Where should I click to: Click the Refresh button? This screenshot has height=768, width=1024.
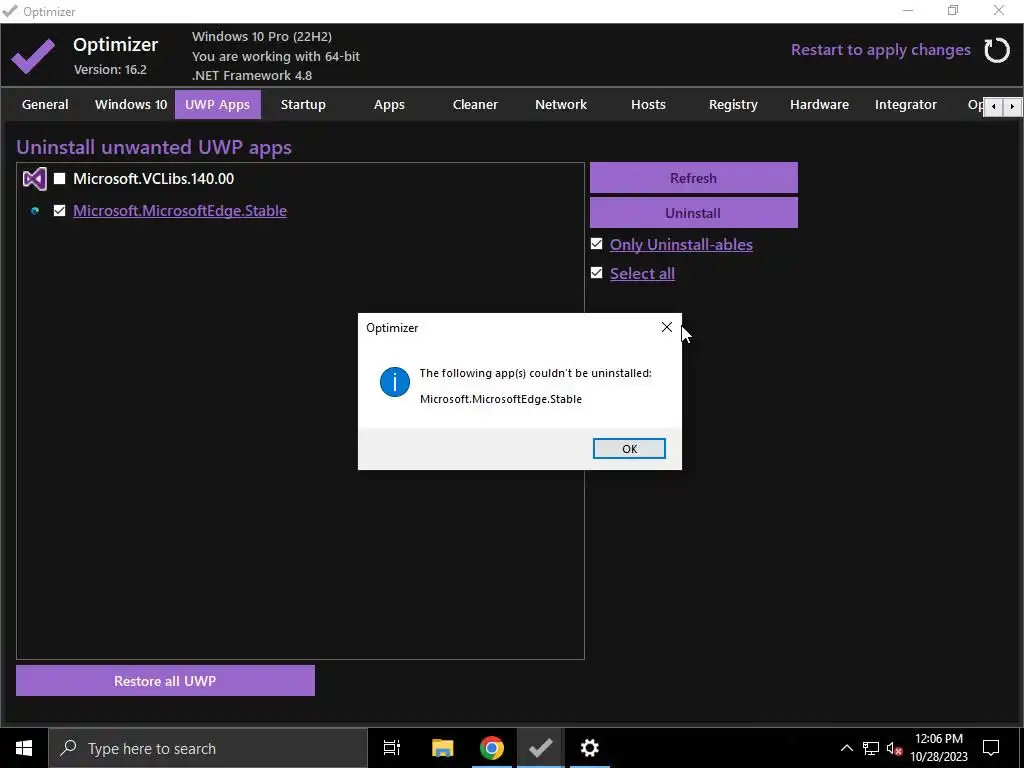click(x=694, y=178)
